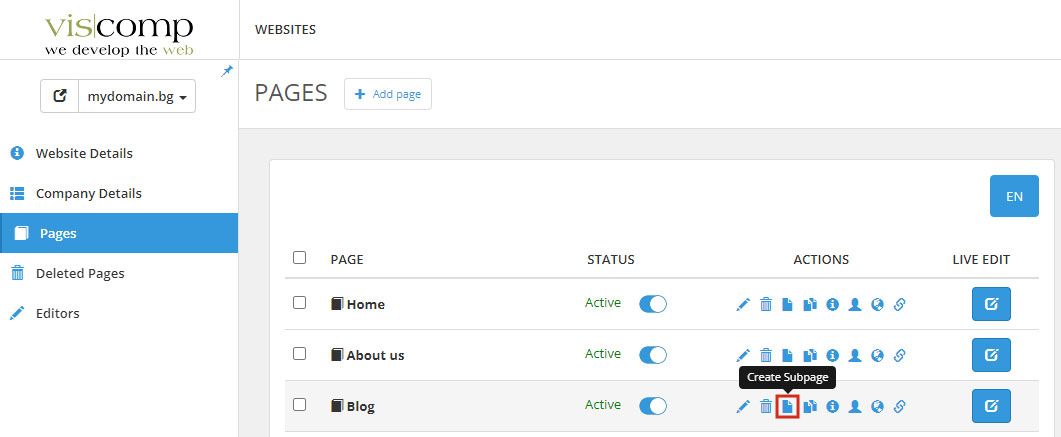Click the pencil edit icon for Home page
The image size is (1061, 437).
tap(743, 304)
